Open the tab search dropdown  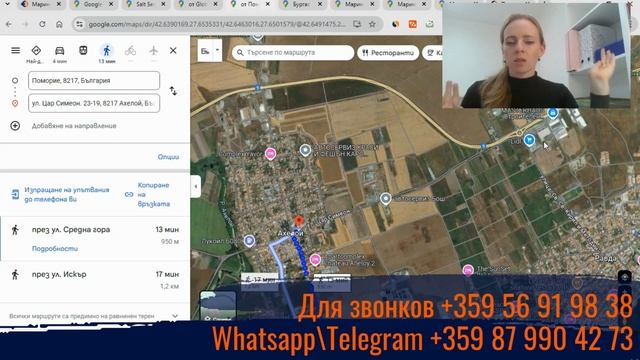7,4
